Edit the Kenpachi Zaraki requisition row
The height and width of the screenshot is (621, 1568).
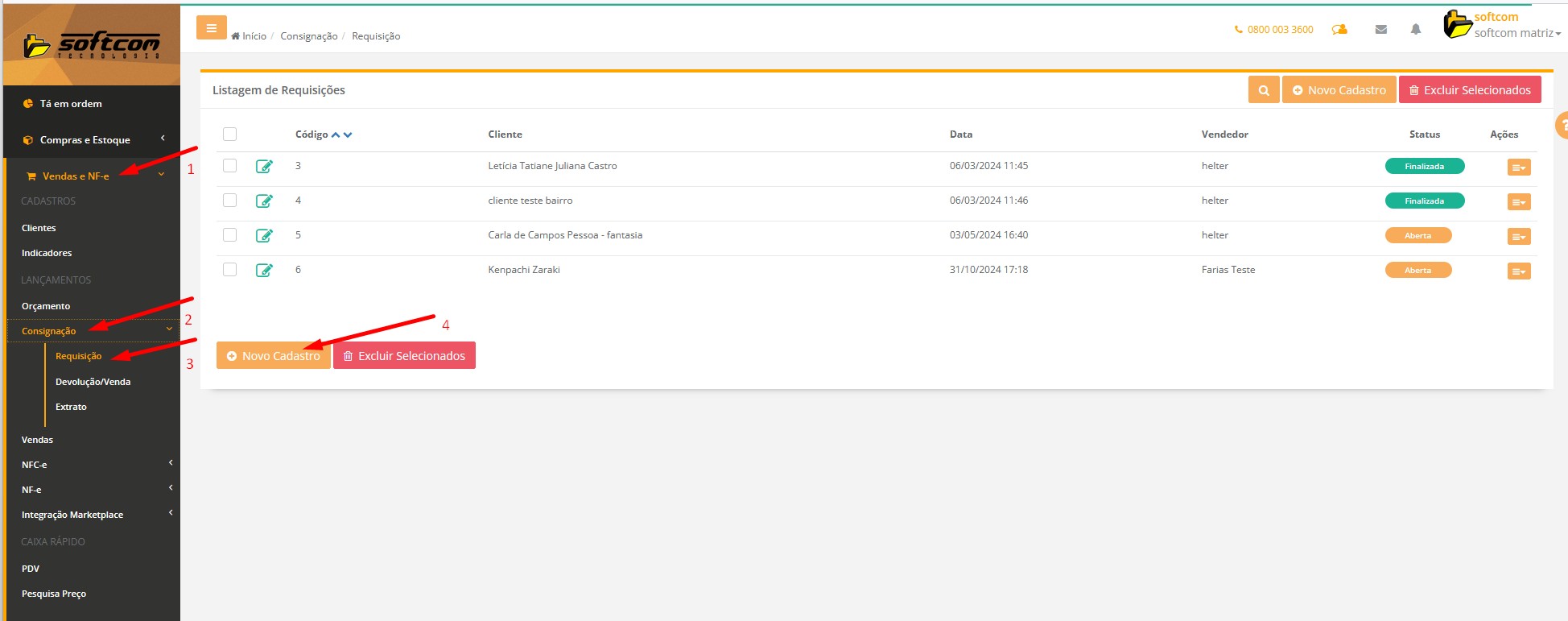pyautogui.click(x=264, y=271)
